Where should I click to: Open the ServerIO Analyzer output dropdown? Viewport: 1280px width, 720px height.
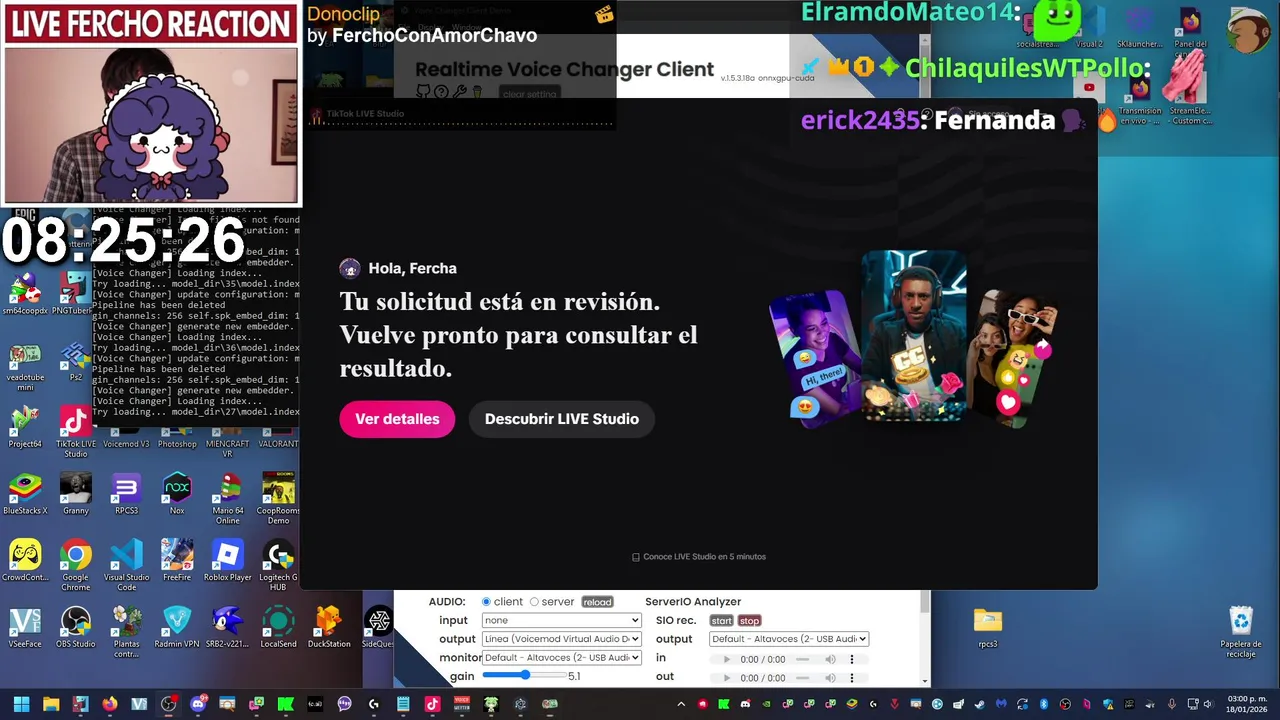(789, 639)
